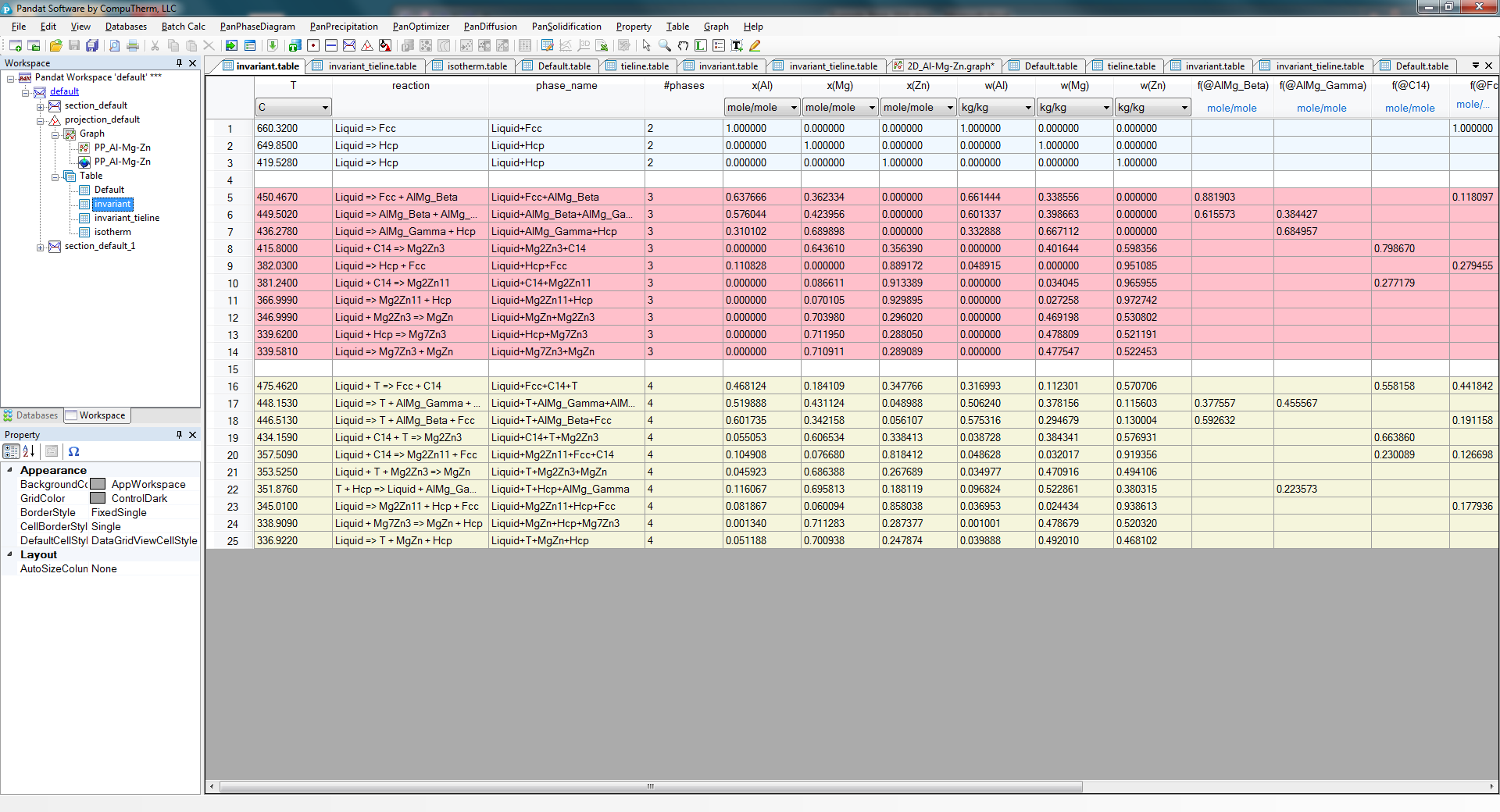Collapse the Appearance property section
The width and height of the screenshot is (1500, 812).
9,470
